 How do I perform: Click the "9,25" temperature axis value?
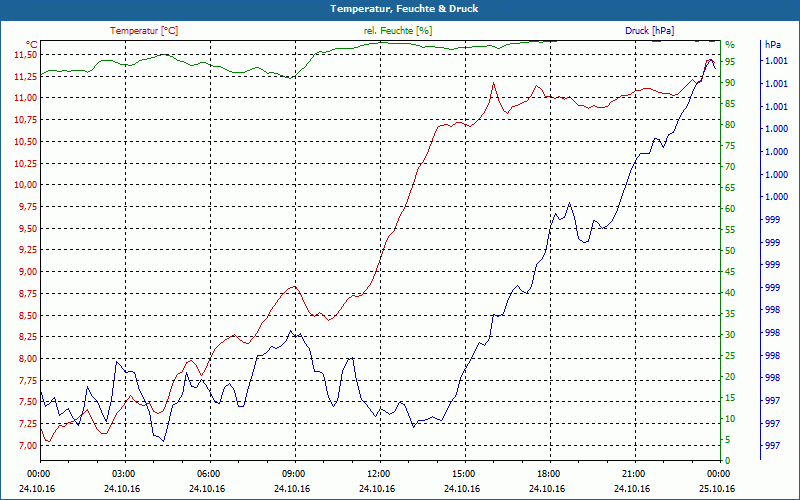[28, 250]
